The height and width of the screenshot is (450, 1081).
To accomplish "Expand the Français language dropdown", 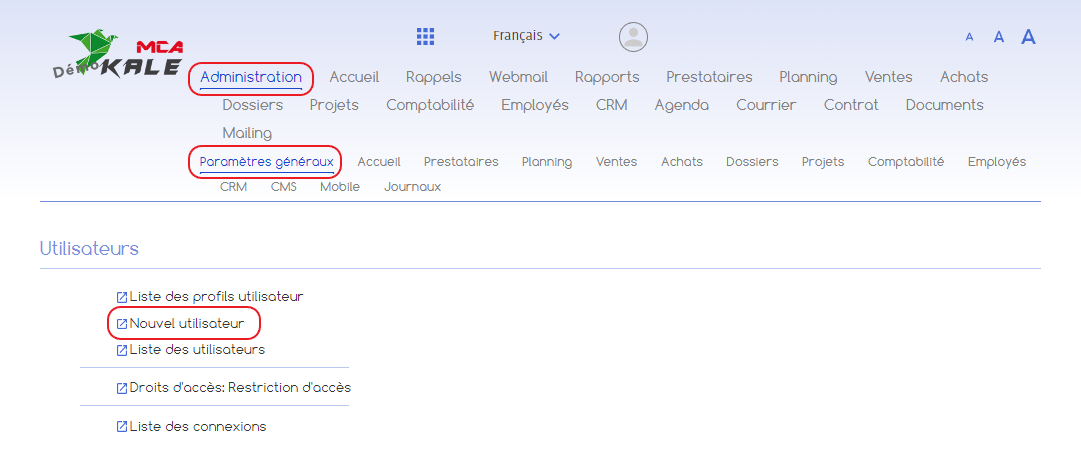I will [x=526, y=36].
